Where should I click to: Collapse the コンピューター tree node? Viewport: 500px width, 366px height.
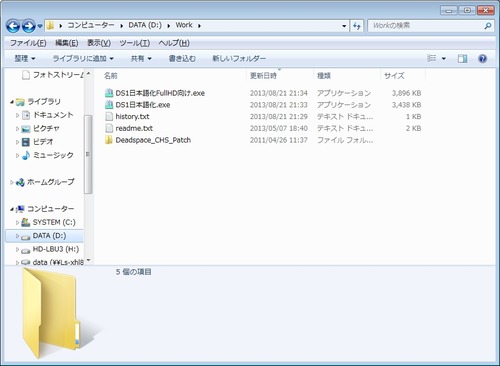pos(12,209)
